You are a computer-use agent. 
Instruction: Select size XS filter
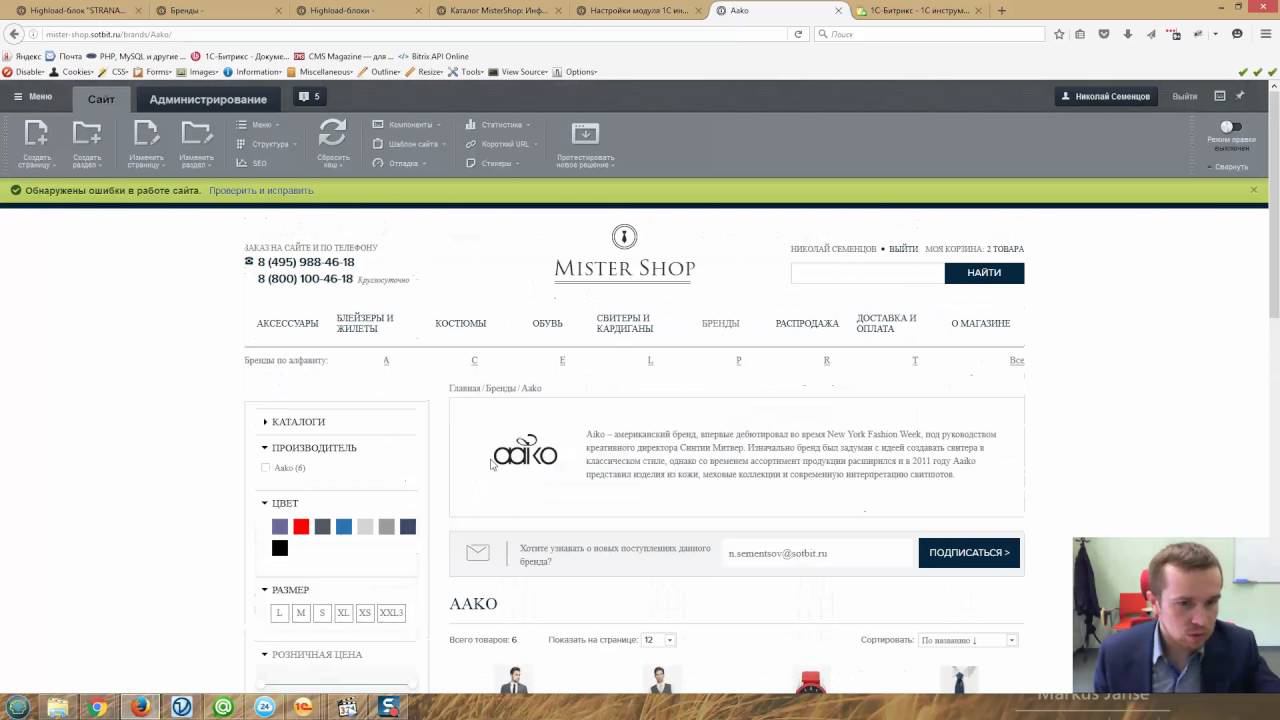(365, 613)
